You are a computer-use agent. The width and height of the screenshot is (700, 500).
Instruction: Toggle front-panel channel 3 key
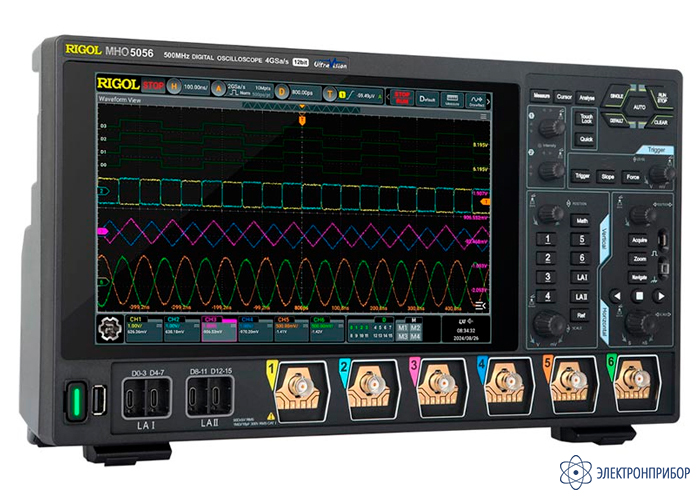547,277
